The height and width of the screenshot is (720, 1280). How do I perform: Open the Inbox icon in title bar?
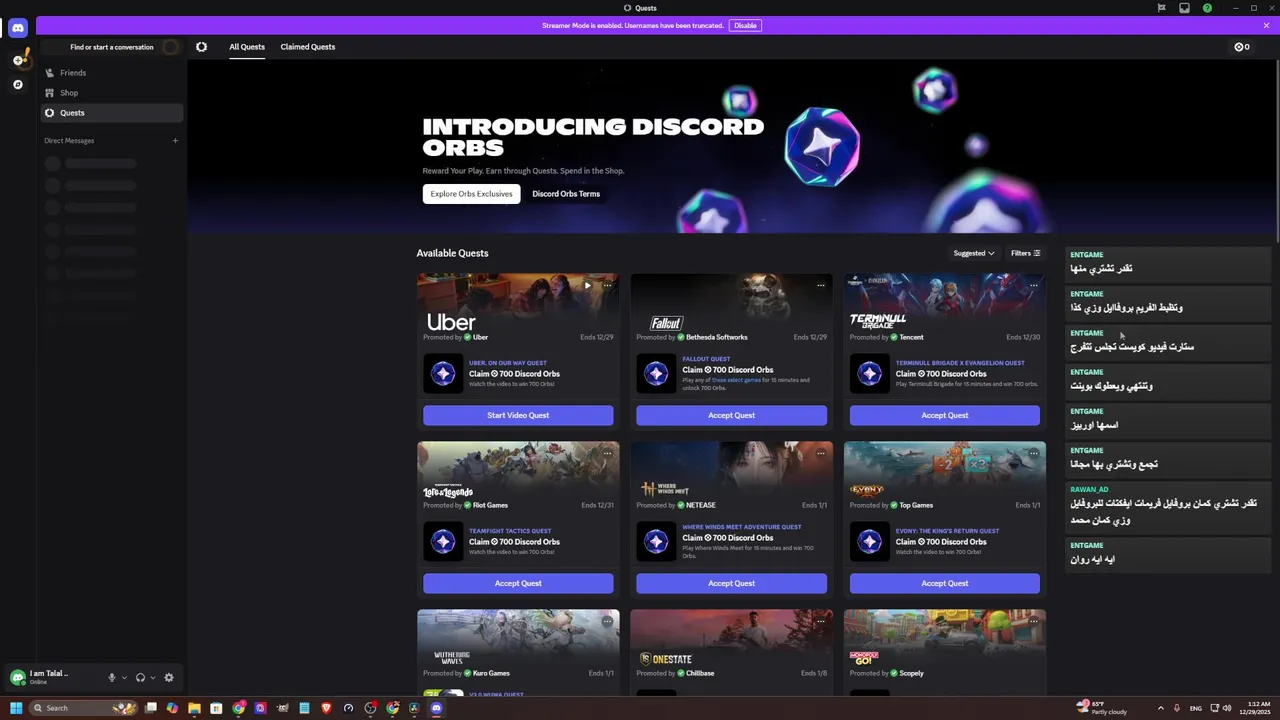pos(1184,8)
